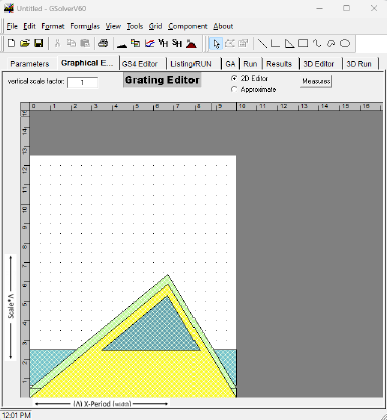Click the Print icon in the toolbar
The width and height of the screenshot is (387, 420).
(103, 43)
